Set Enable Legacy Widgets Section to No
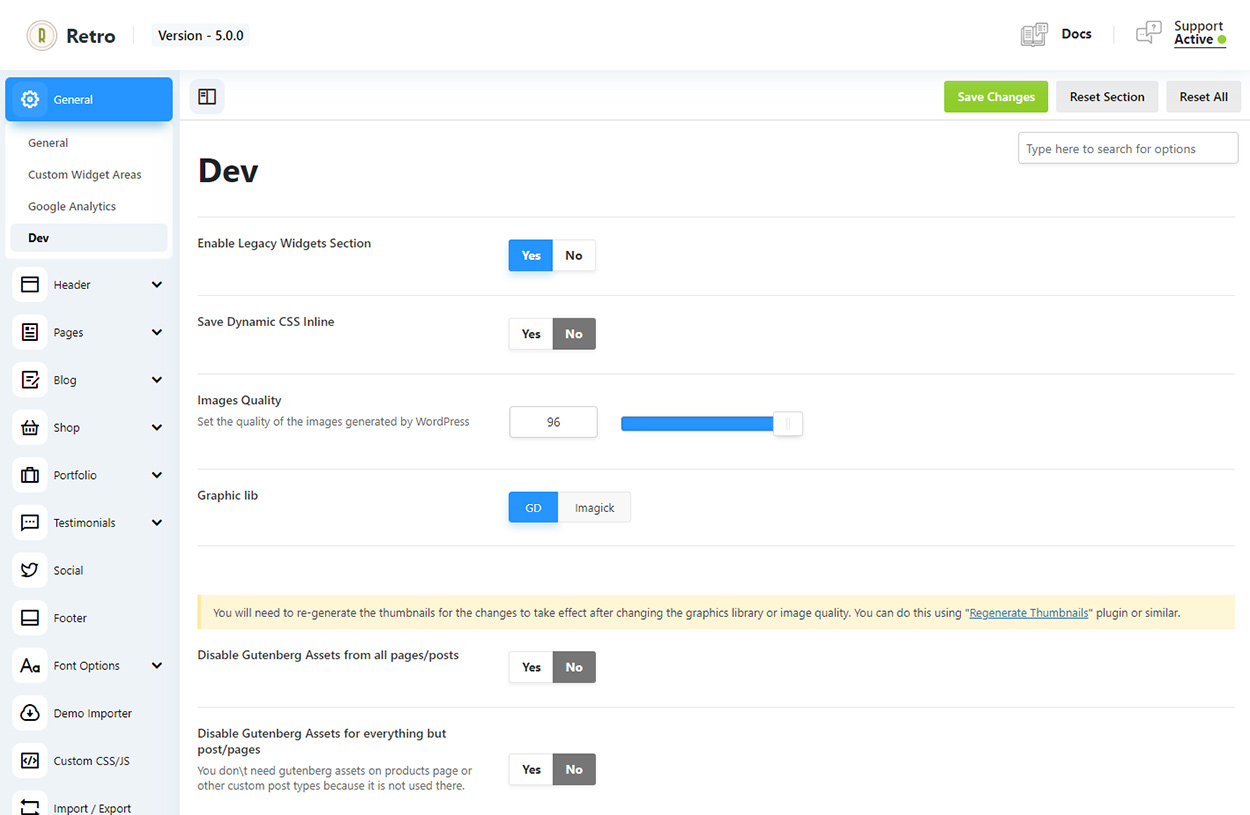 (x=574, y=255)
